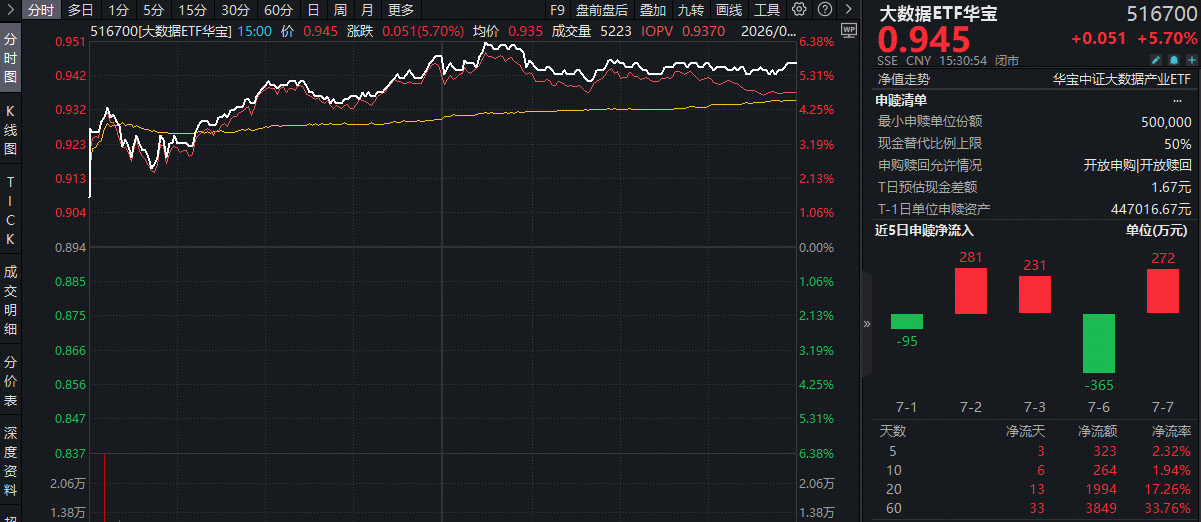Toggle 盘前盘后 pre/post market
Image resolution: width=1201 pixels, height=522 pixels.
click(602, 10)
